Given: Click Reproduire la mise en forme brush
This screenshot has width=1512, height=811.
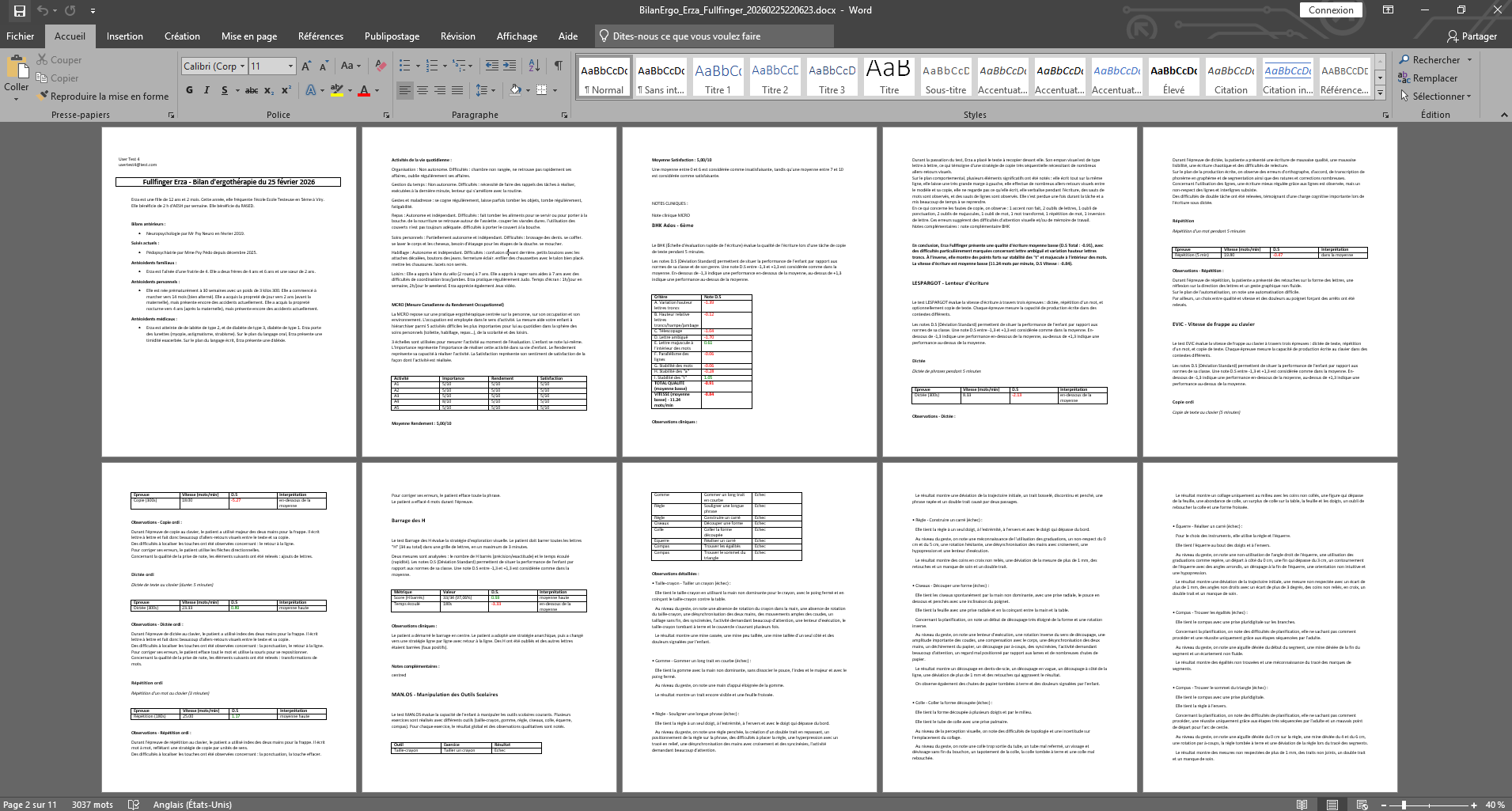Looking at the screenshot, I should pyautogui.click(x=103, y=97).
